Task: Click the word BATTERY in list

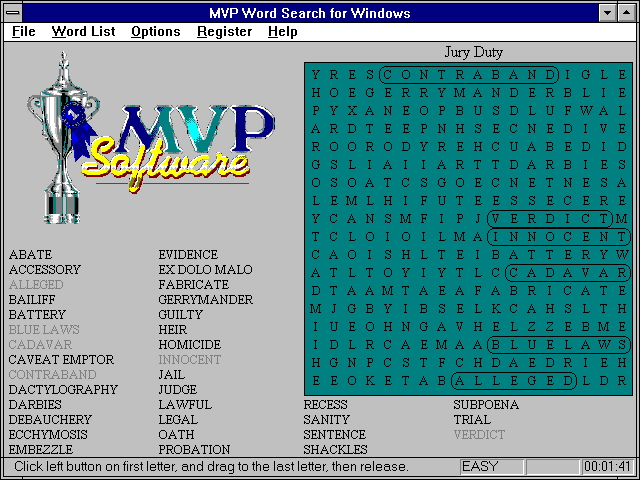Action: (37, 315)
